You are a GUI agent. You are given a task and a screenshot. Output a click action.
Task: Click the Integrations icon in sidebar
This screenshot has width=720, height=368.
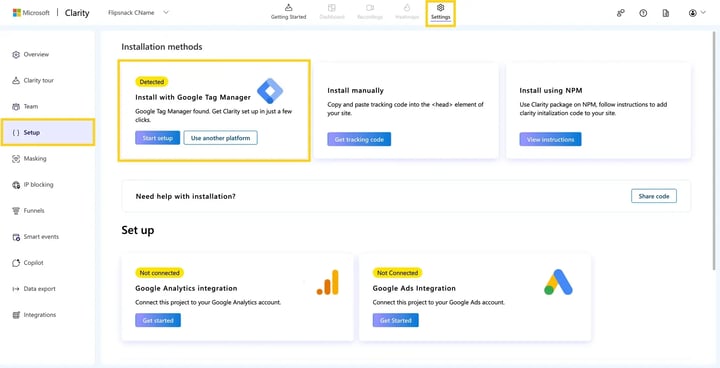16,315
